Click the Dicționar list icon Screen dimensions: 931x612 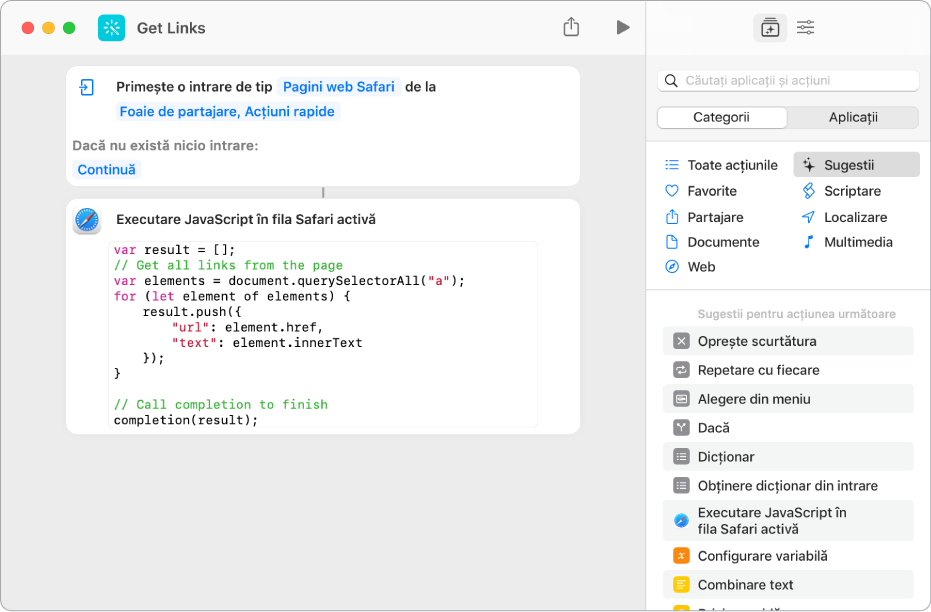coord(681,457)
